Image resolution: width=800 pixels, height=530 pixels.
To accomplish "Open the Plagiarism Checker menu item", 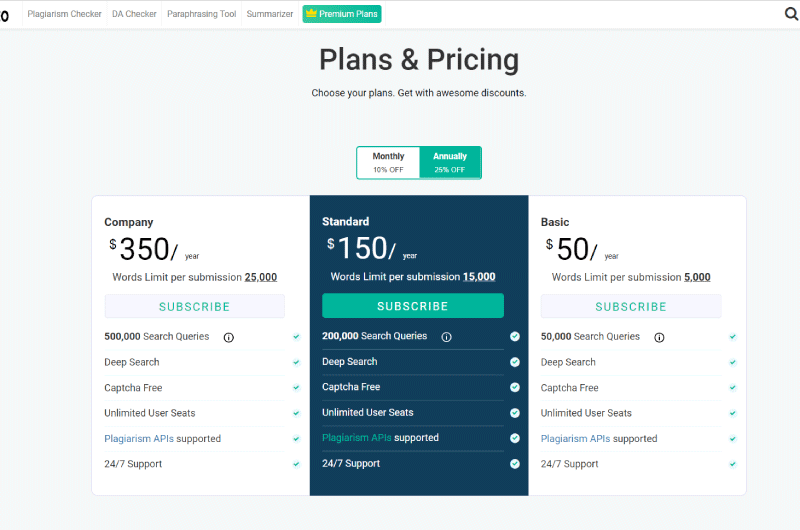I will click(x=64, y=14).
